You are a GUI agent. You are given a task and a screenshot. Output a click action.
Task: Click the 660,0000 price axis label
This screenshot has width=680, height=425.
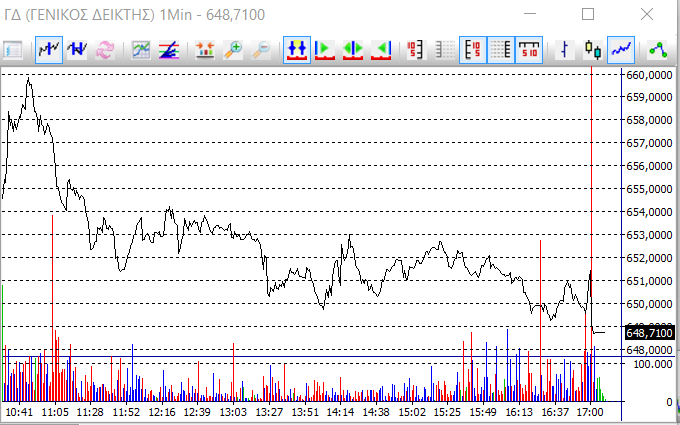point(650,75)
